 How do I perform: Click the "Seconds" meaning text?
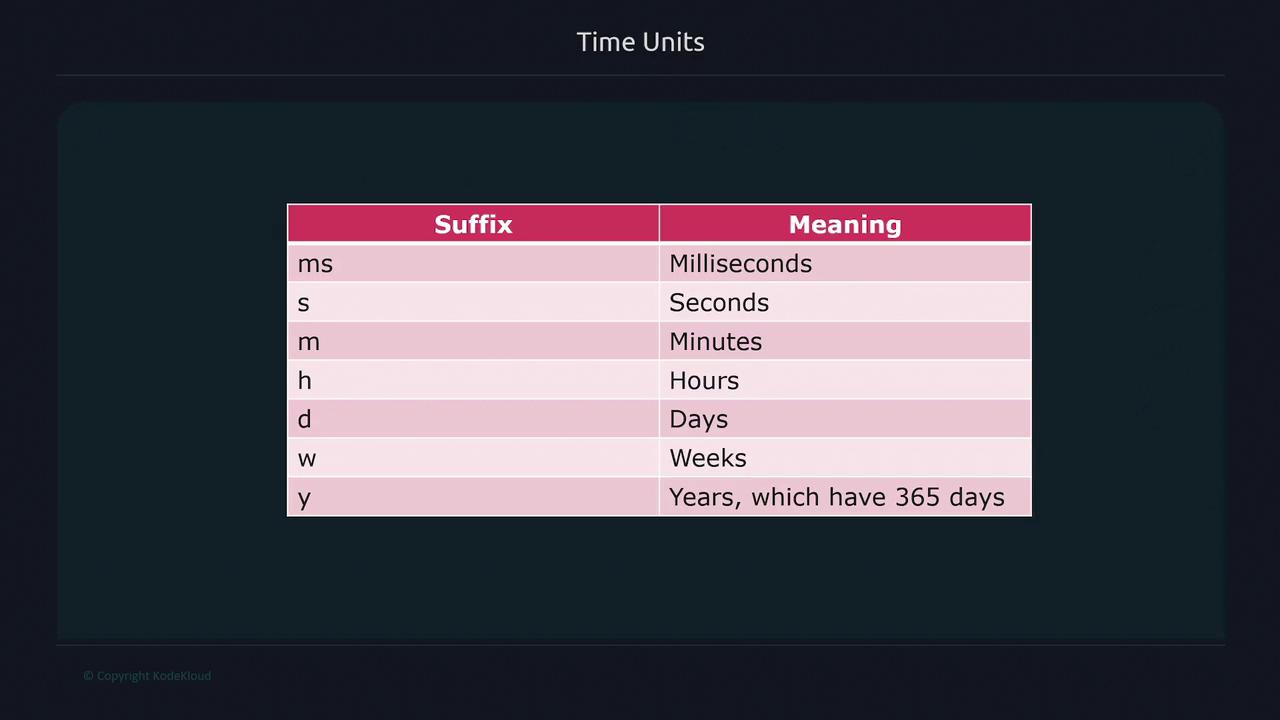[719, 303]
